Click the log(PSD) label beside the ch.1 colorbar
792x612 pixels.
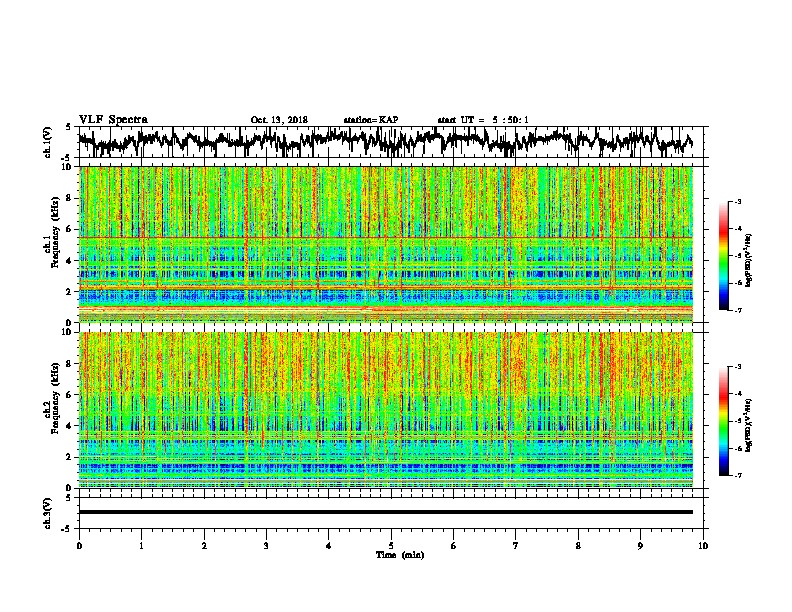point(749,261)
